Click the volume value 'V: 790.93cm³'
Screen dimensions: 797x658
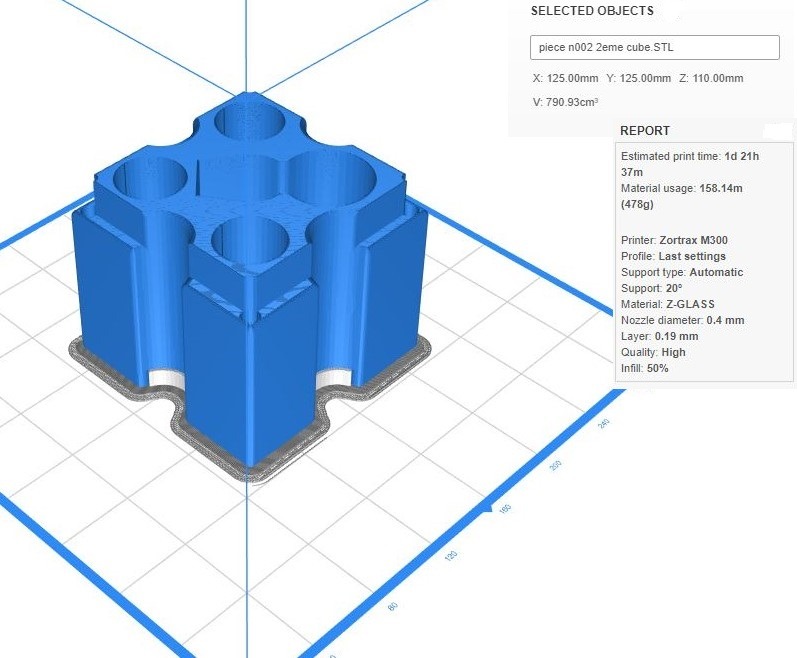pyautogui.click(x=565, y=102)
